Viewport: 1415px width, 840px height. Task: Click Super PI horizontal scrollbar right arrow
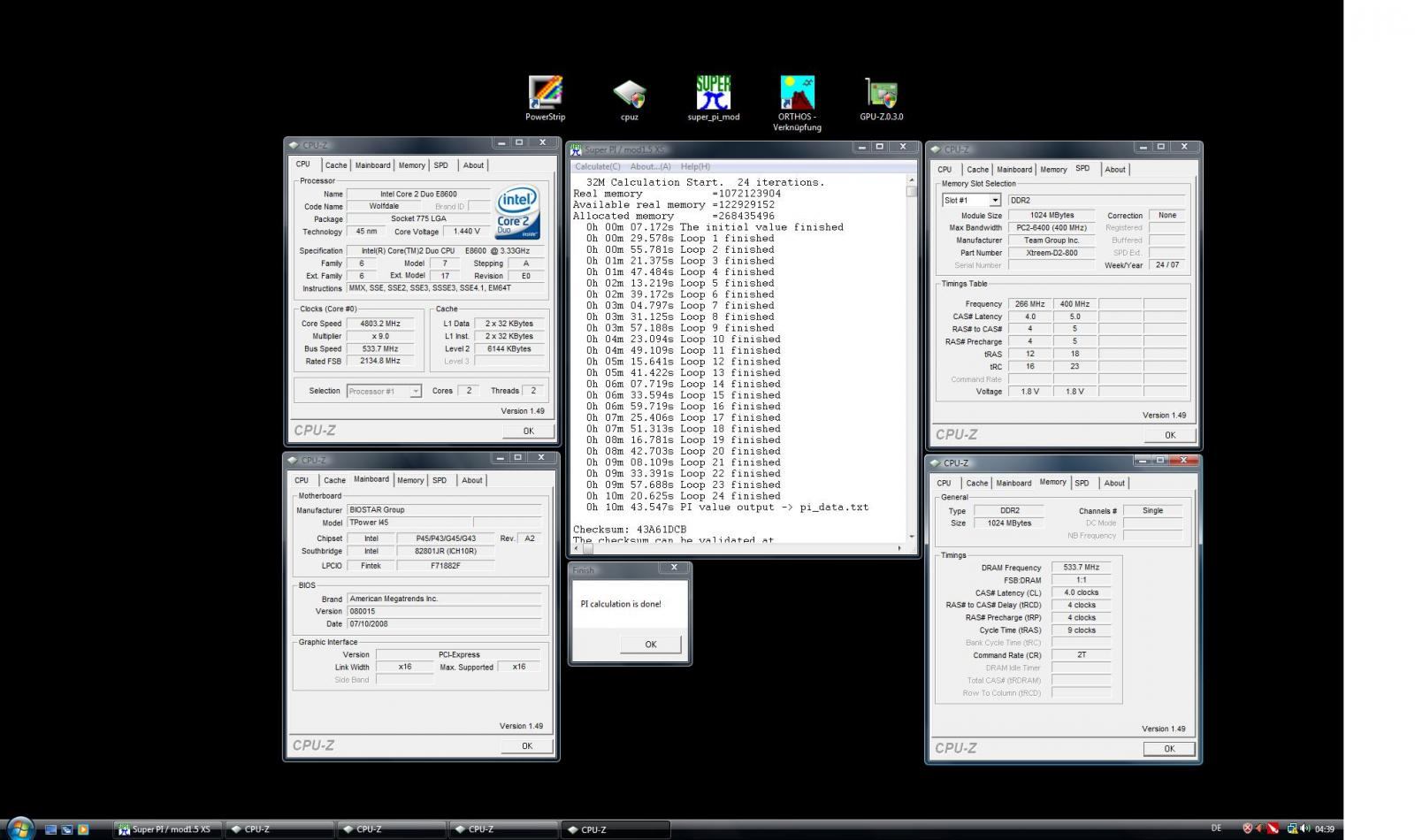900,548
